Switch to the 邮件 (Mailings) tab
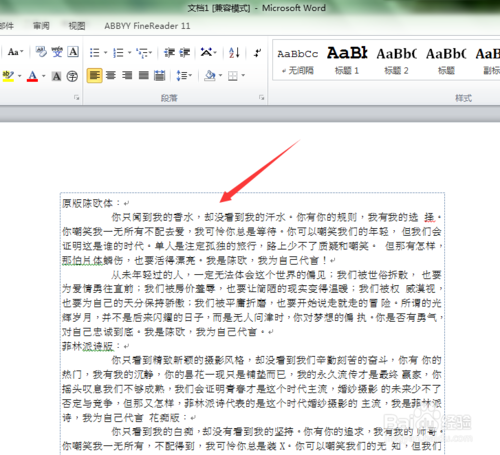The height and width of the screenshot is (455, 500). (6, 26)
